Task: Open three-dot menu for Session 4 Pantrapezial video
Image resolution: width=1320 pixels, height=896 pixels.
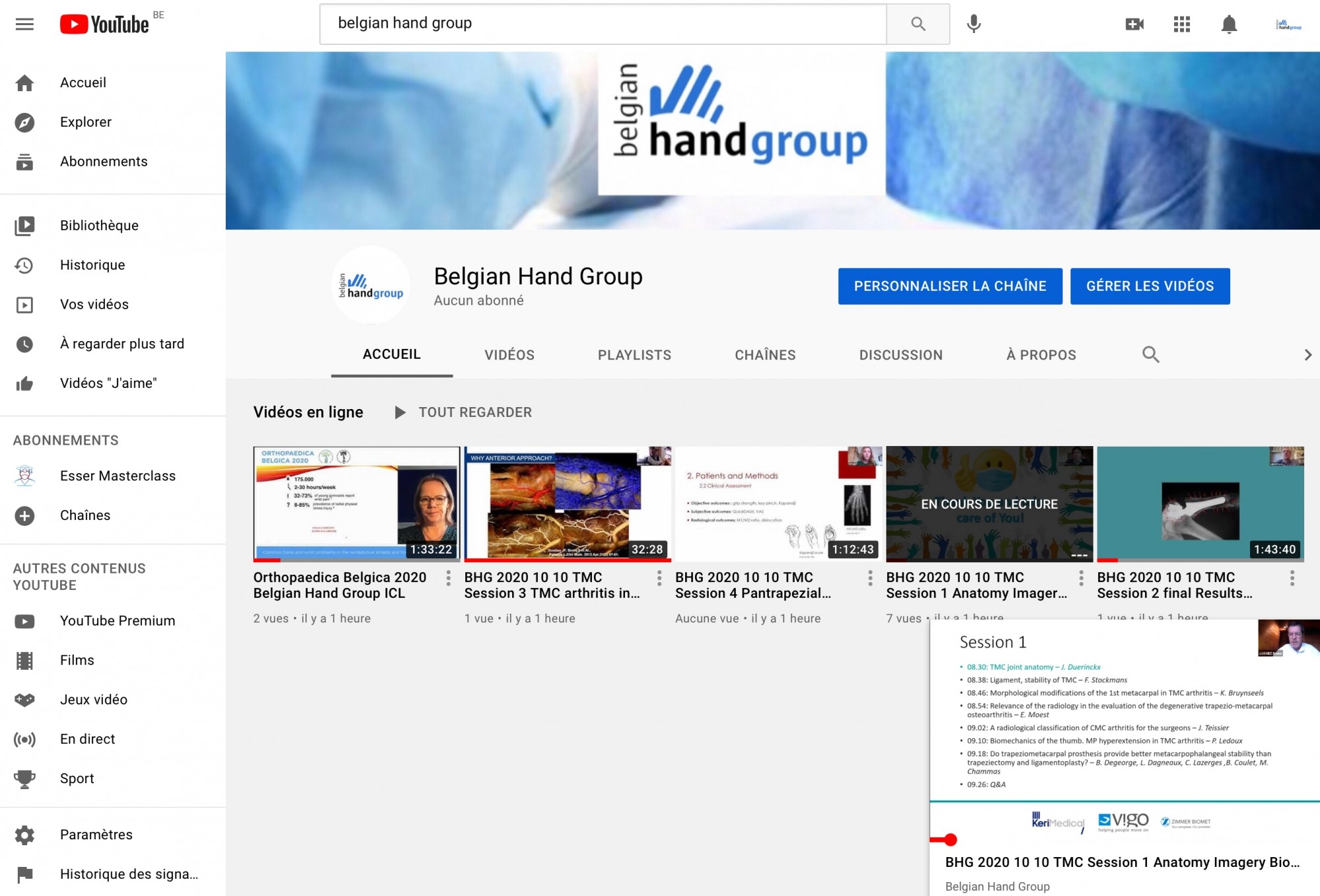Action: (870, 579)
